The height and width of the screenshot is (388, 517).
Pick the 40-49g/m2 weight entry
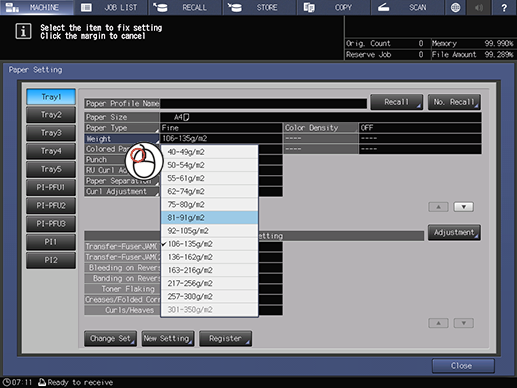pyautogui.click(x=209, y=152)
